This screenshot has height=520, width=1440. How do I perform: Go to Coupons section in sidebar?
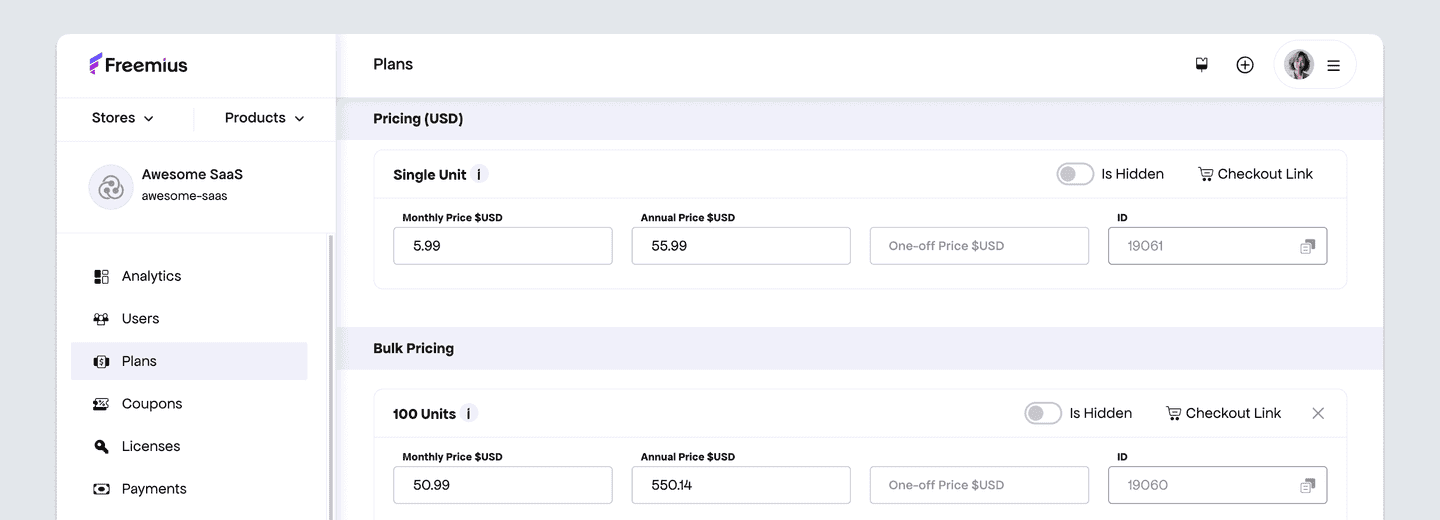tap(151, 404)
